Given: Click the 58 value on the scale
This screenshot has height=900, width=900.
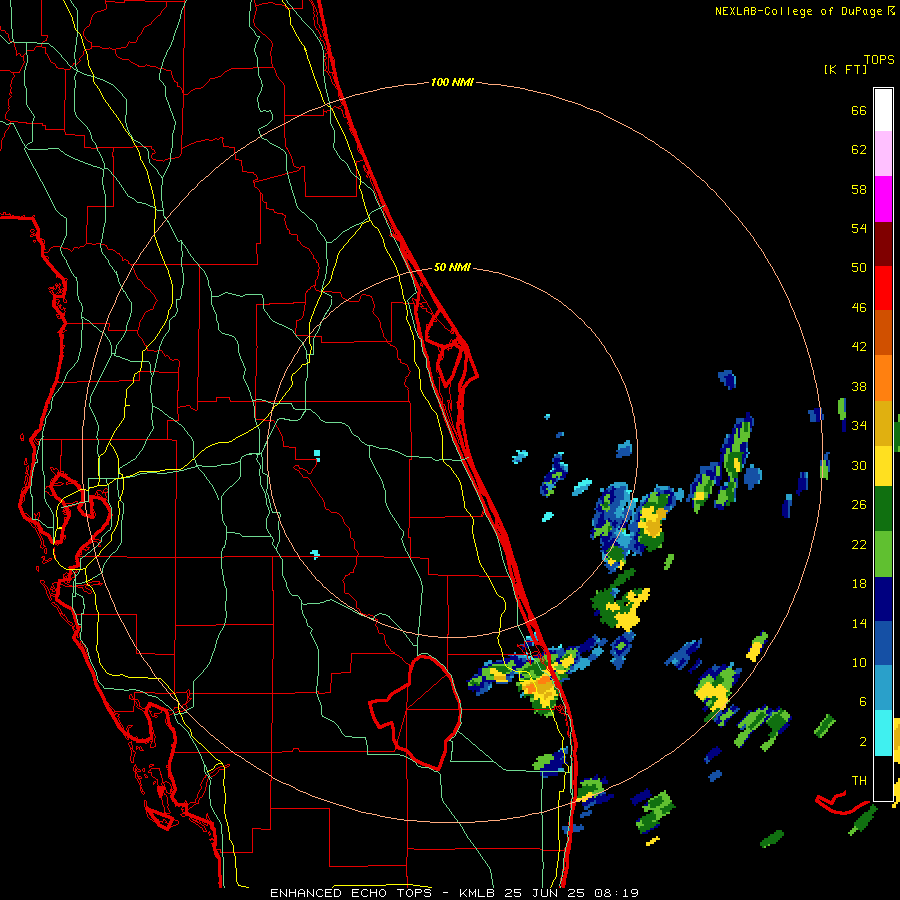Looking at the screenshot, I should [859, 189].
